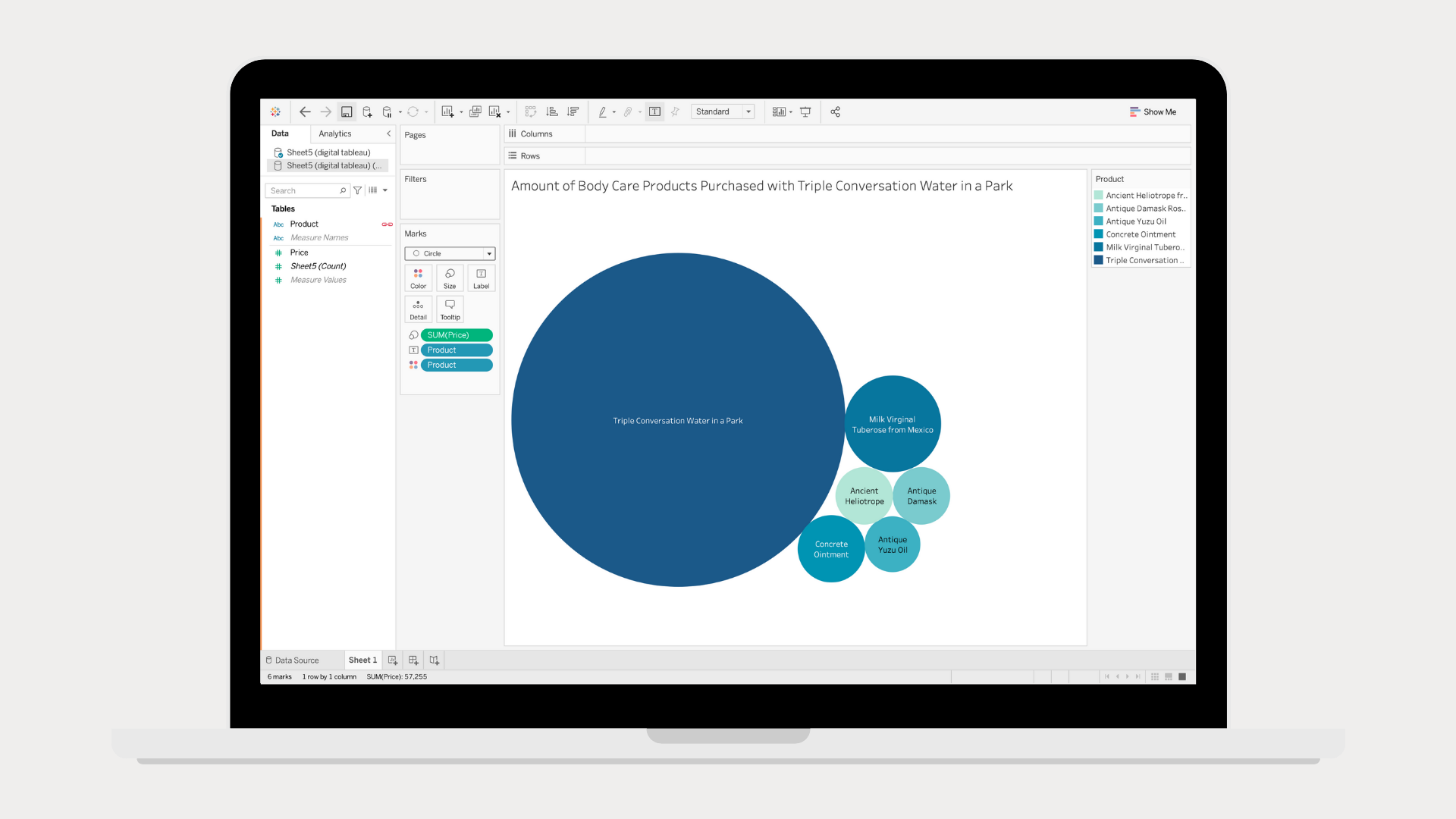This screenshot has height=819, width=1456.
Task: Click the Share workbook icon
Action: (835, 111)
